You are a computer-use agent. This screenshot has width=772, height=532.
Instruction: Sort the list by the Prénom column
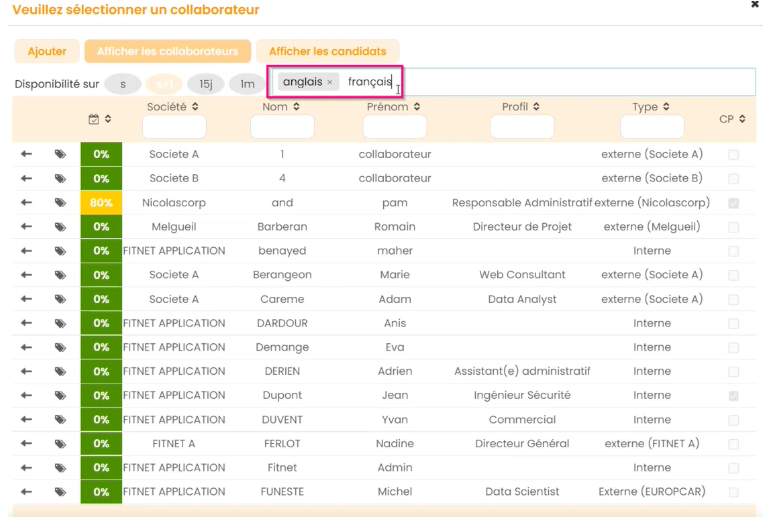pos(394,107)
